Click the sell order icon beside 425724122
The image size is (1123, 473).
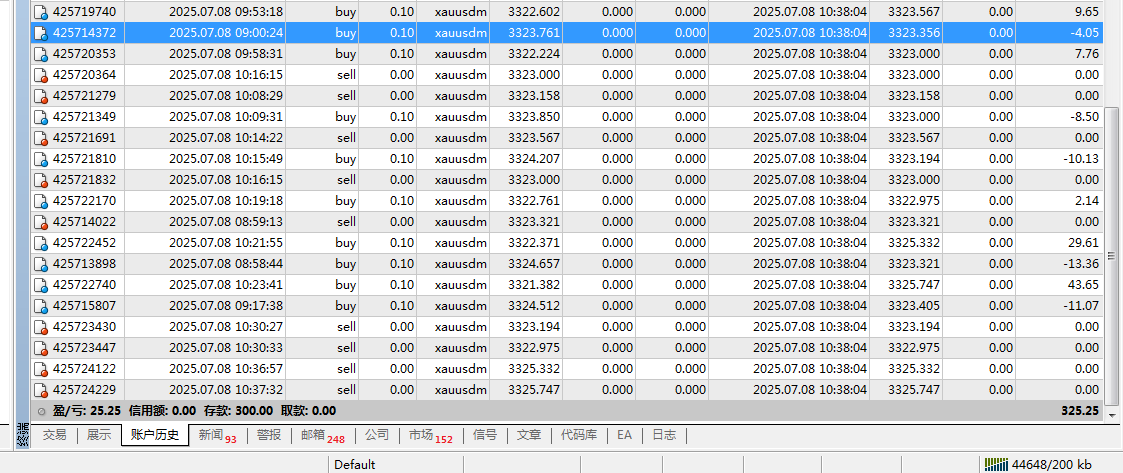pos(42,368)
